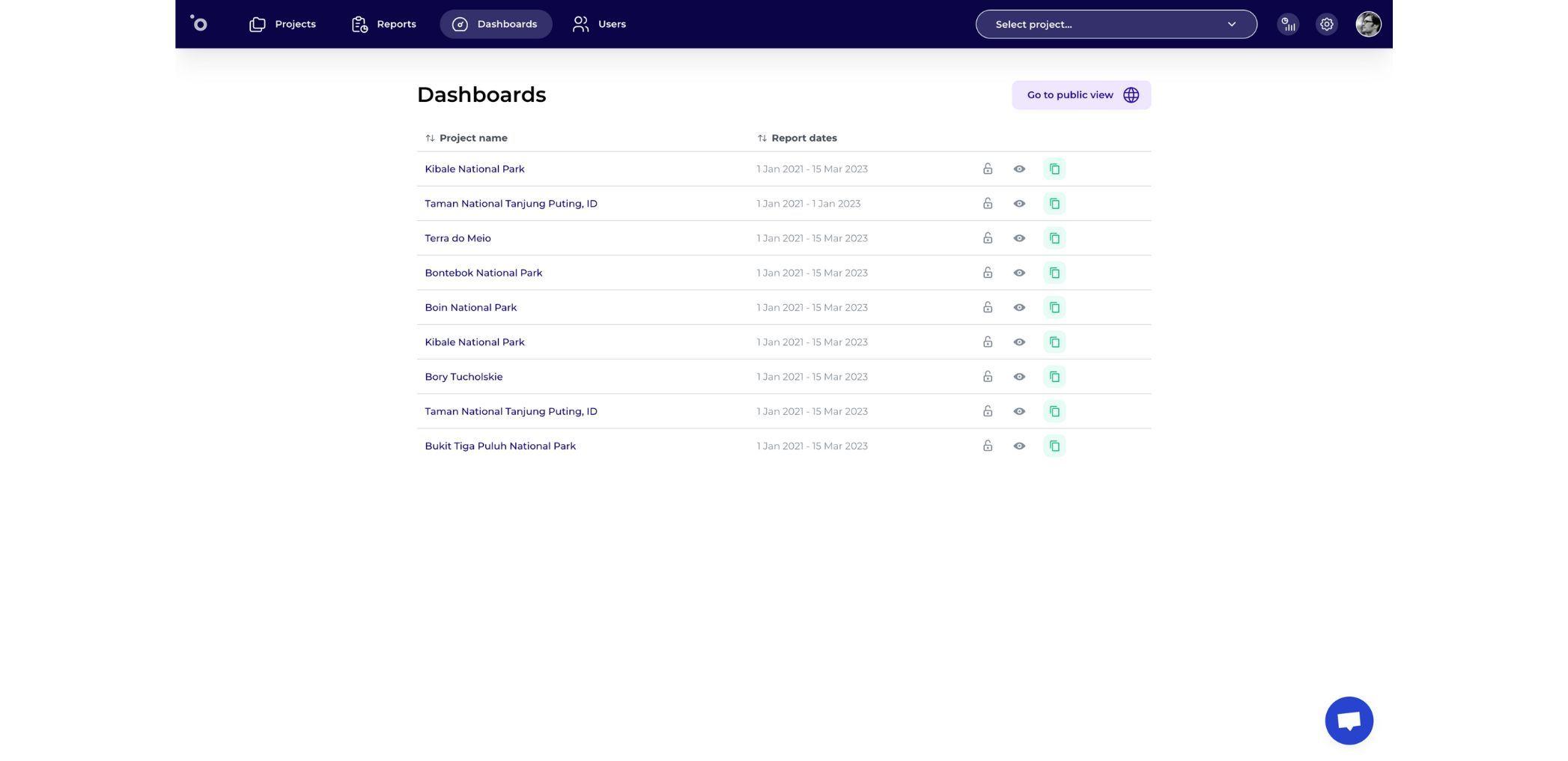
Task: Click the lock icon for Taman row ending 1 Jan 2023
Action: (x=988, y=204)
